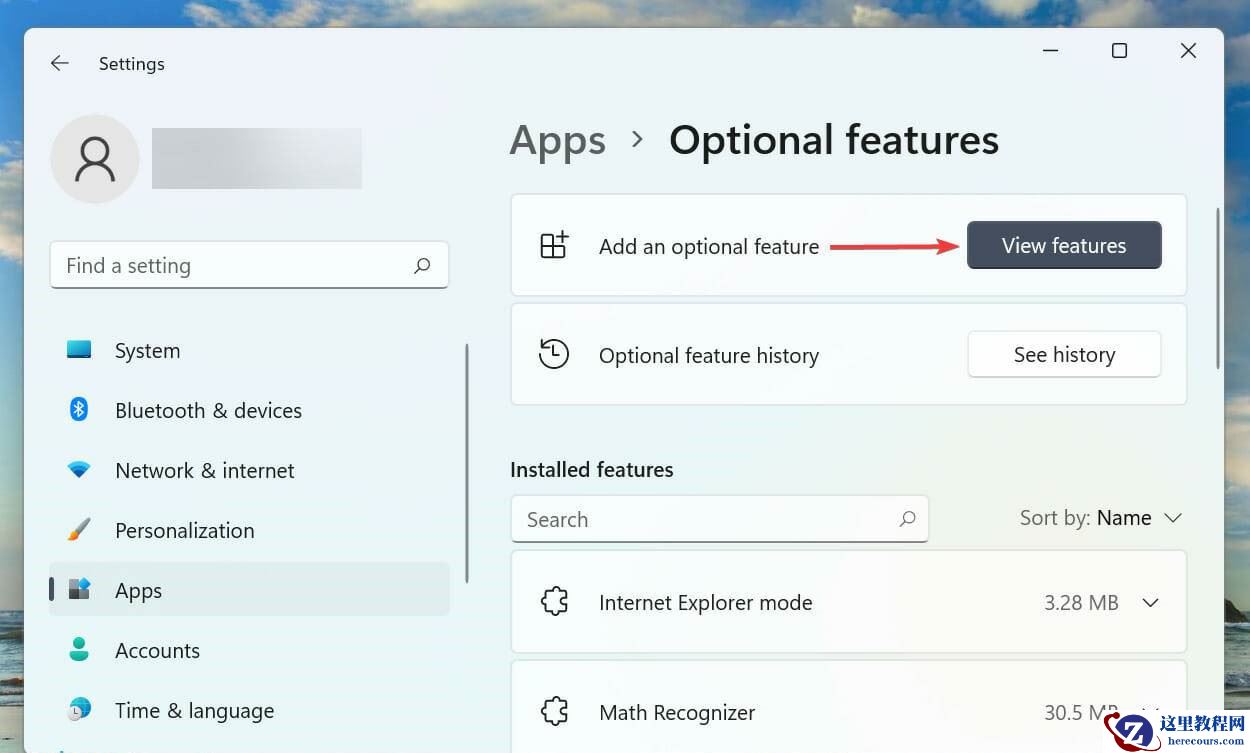Image resolution: width=1250 pixels, height=753 pixels.
Task: Click the Personalization paintbrush icon
Action: (79, 530)
